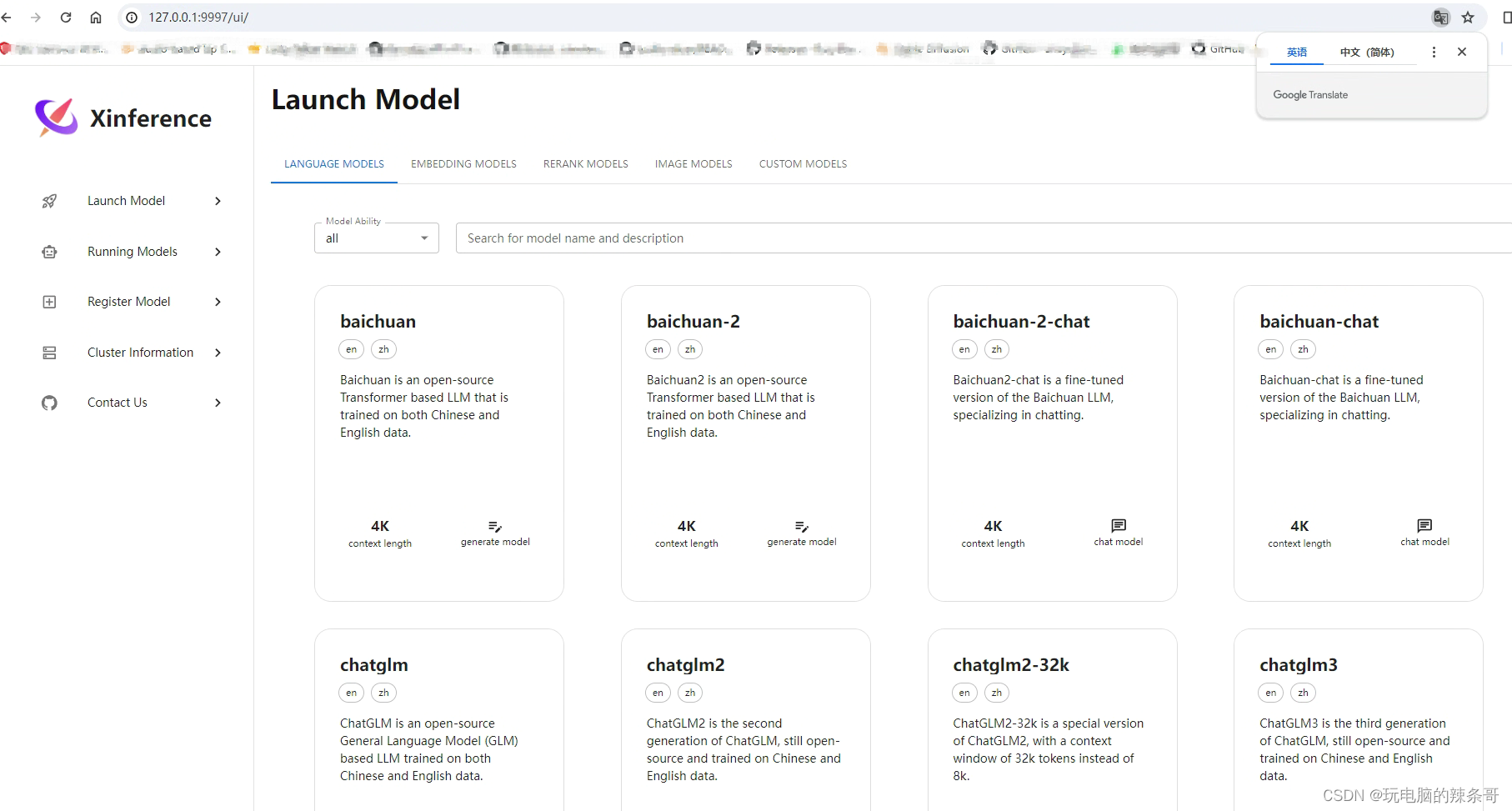Click the 'en' tag on baichuan-2 card
This screenshot has width=1512, height=811.
pos(658,349)
